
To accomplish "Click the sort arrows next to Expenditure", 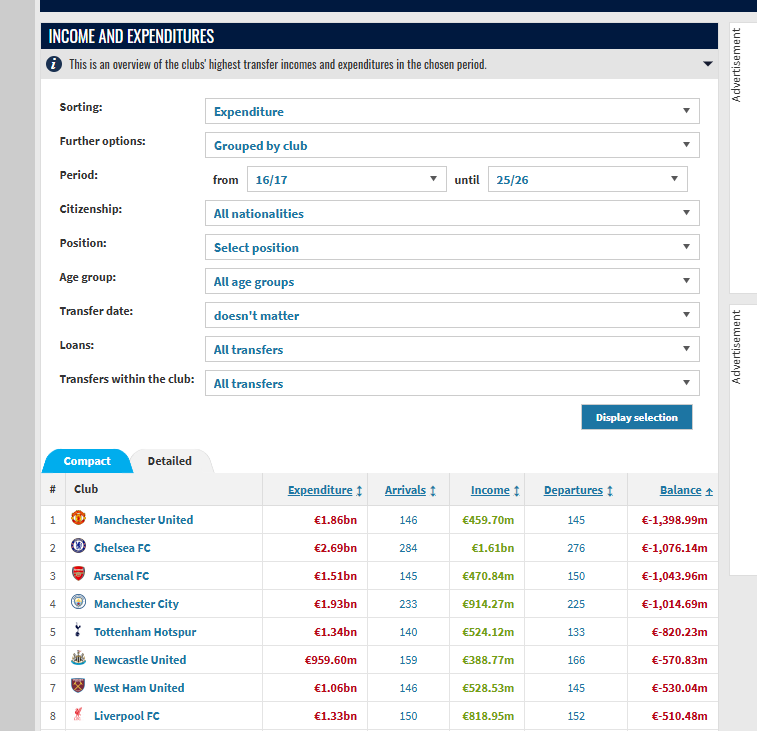I will pyautogui.click(x=359, y=491).
